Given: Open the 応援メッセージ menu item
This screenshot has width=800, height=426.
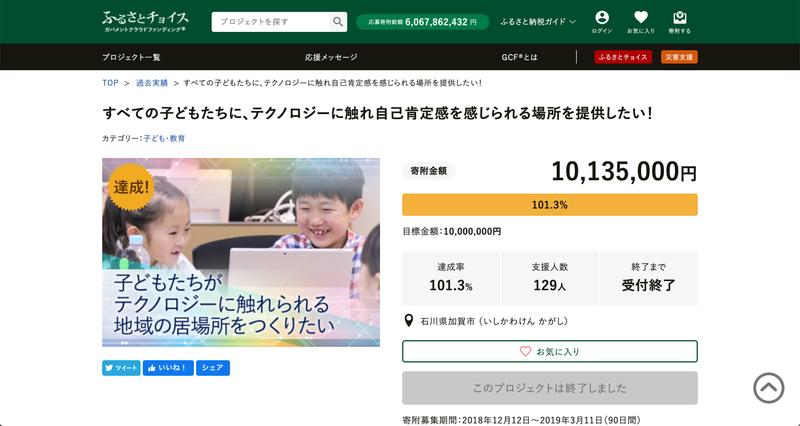Looking at the screenshot, I should (x=331, y=57).
